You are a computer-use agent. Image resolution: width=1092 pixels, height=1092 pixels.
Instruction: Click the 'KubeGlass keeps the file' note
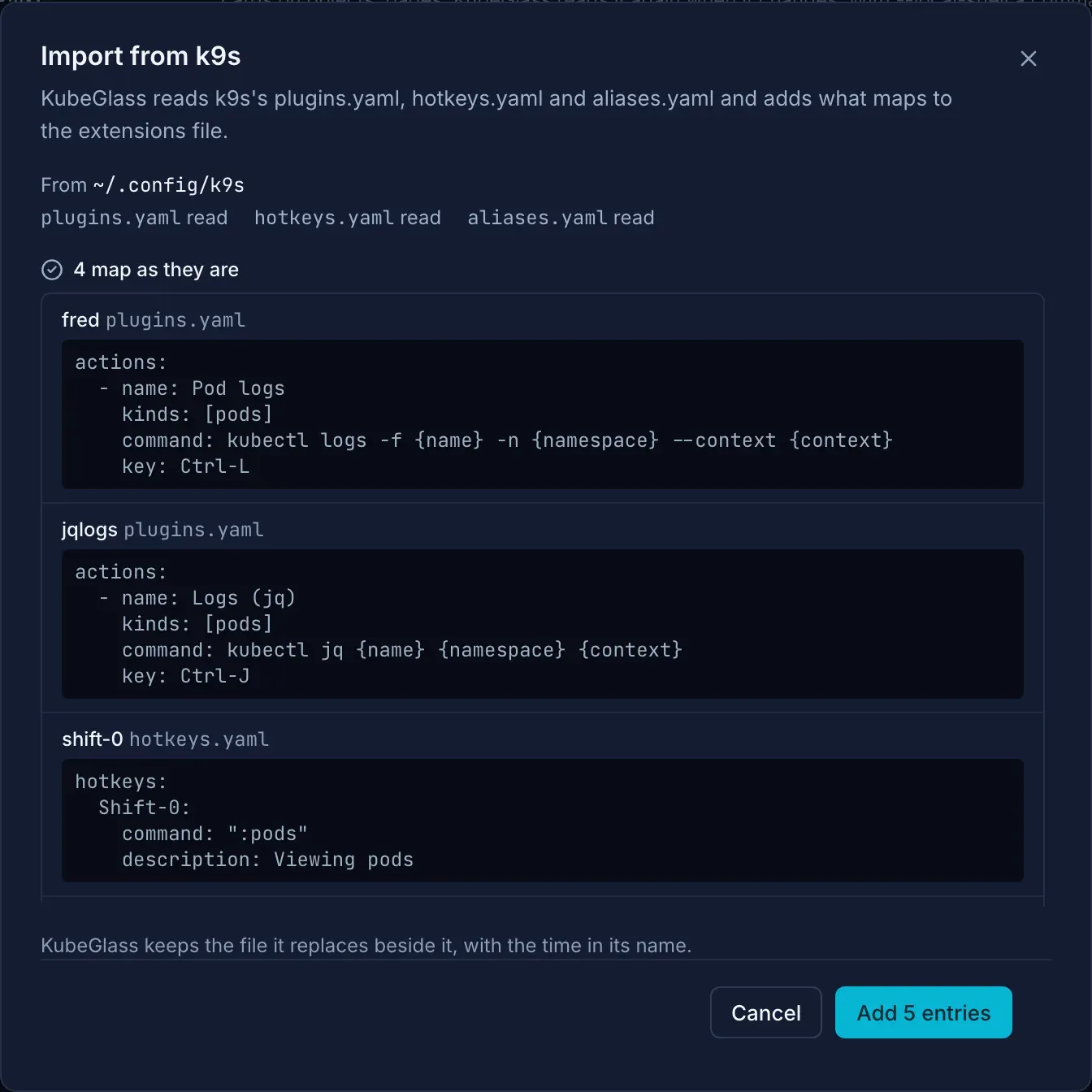click(x=366, y=946)
